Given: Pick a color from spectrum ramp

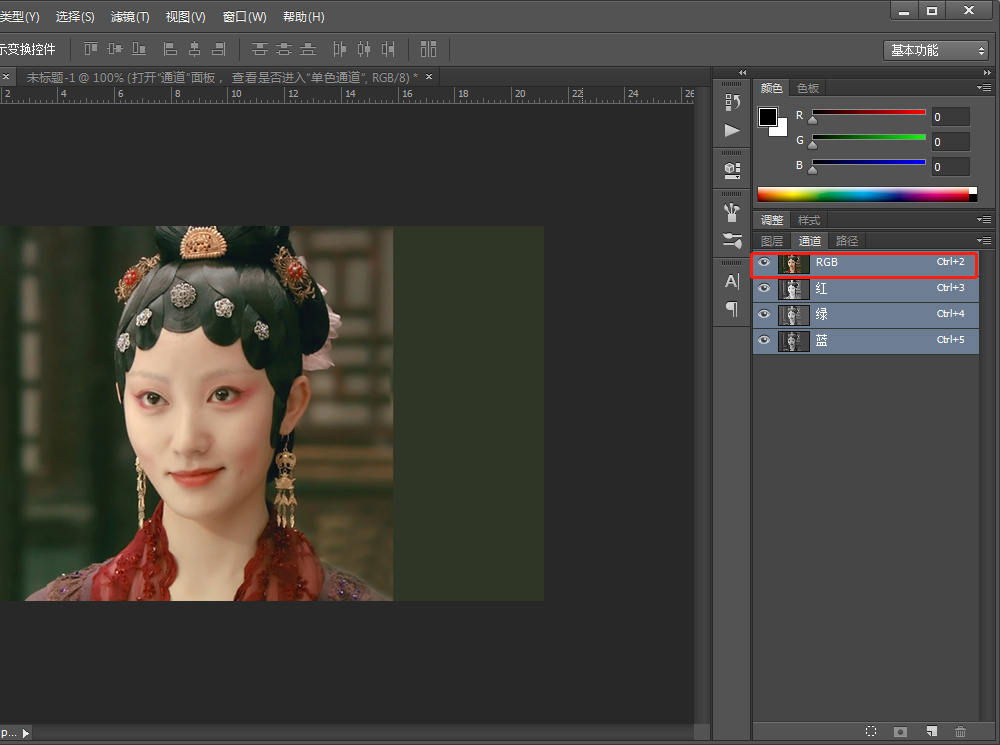Looking at the screenshot, I should pyautogui.click(x=867, y=195).
